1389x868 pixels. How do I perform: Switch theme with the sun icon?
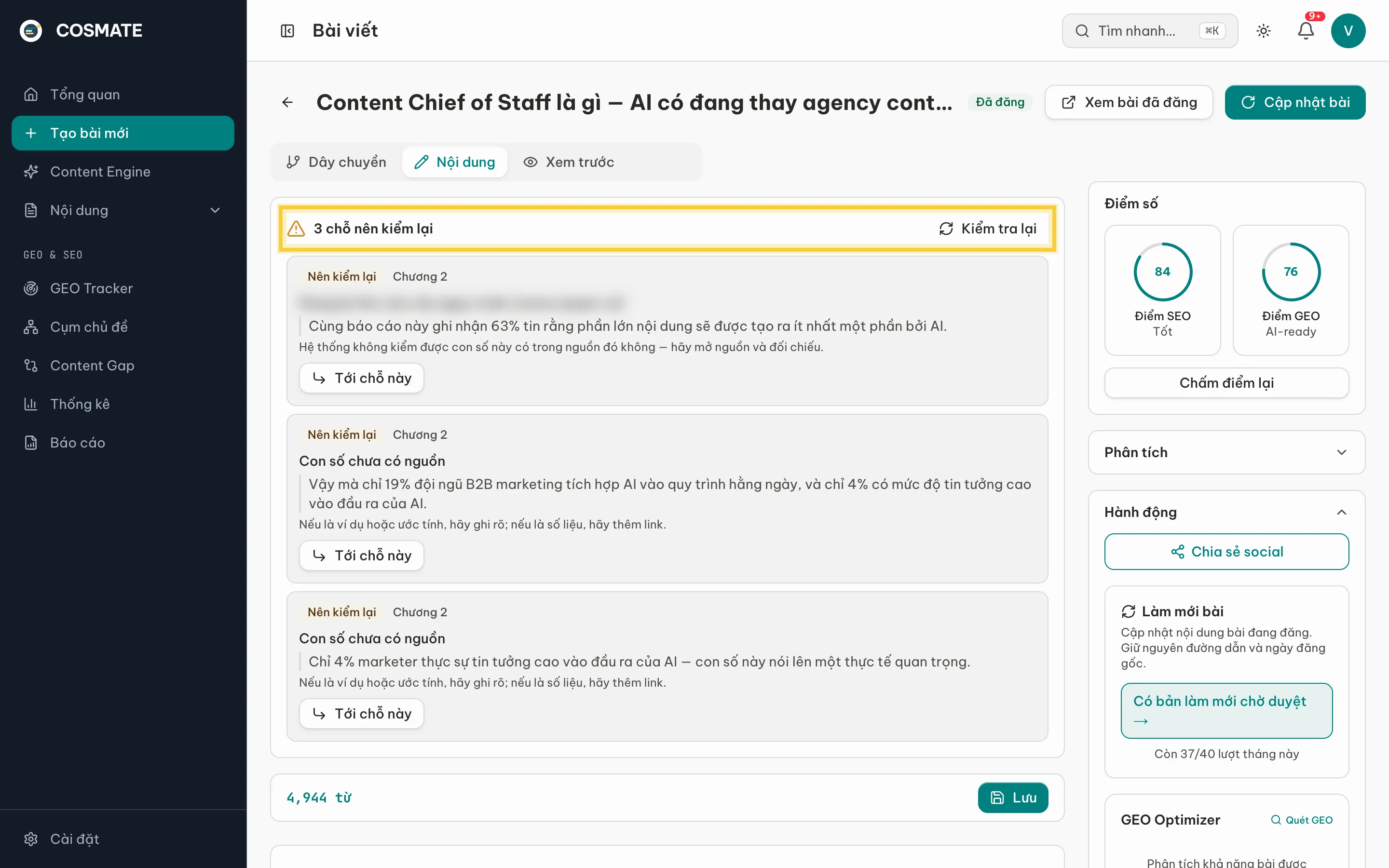click(1263, 30)
